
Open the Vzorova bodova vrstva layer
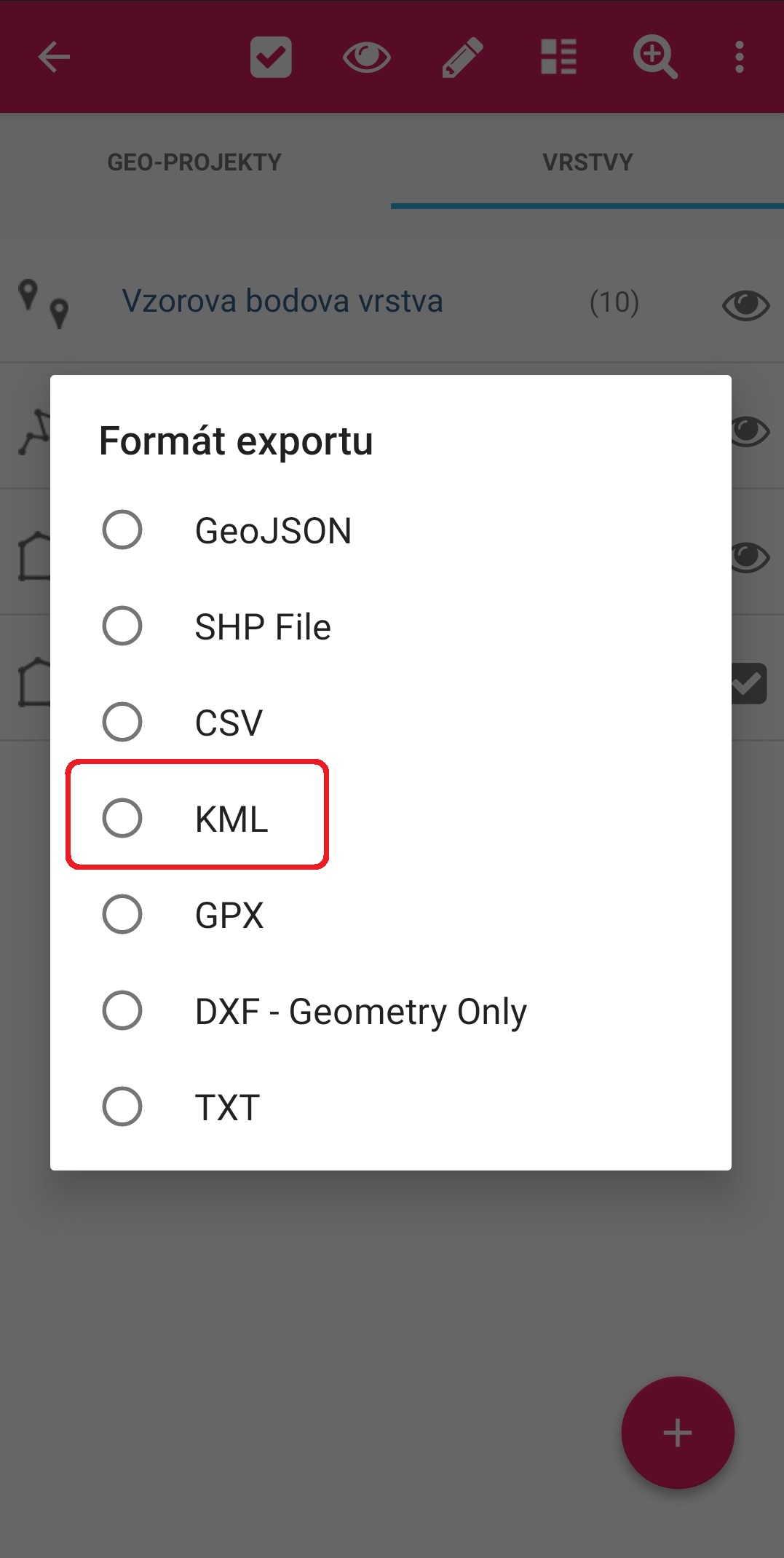click(x=282, y=301)
